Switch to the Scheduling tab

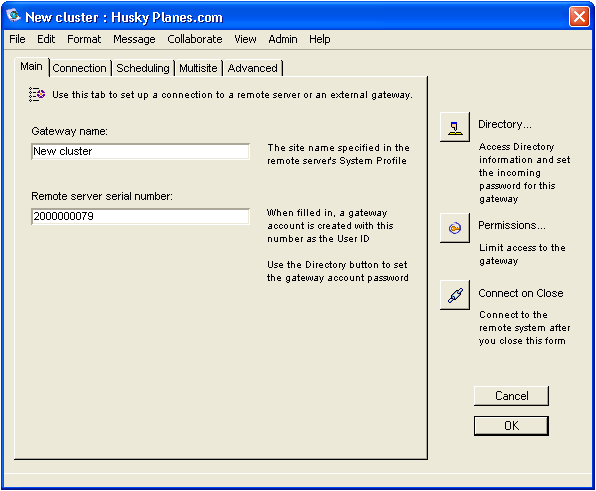[x=143, y=68]
